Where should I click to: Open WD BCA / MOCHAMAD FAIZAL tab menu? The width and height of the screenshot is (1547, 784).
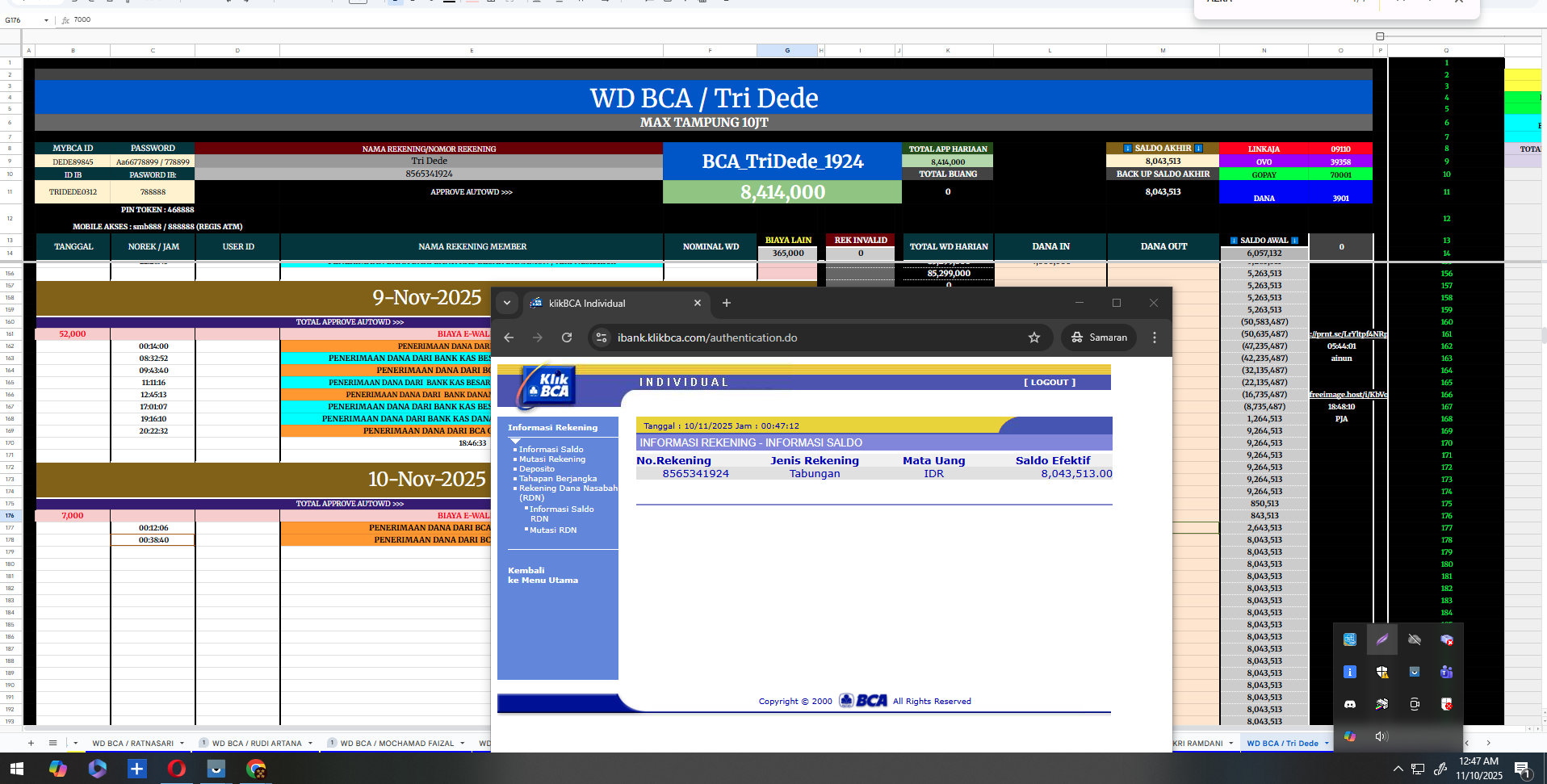coord(463,744)
